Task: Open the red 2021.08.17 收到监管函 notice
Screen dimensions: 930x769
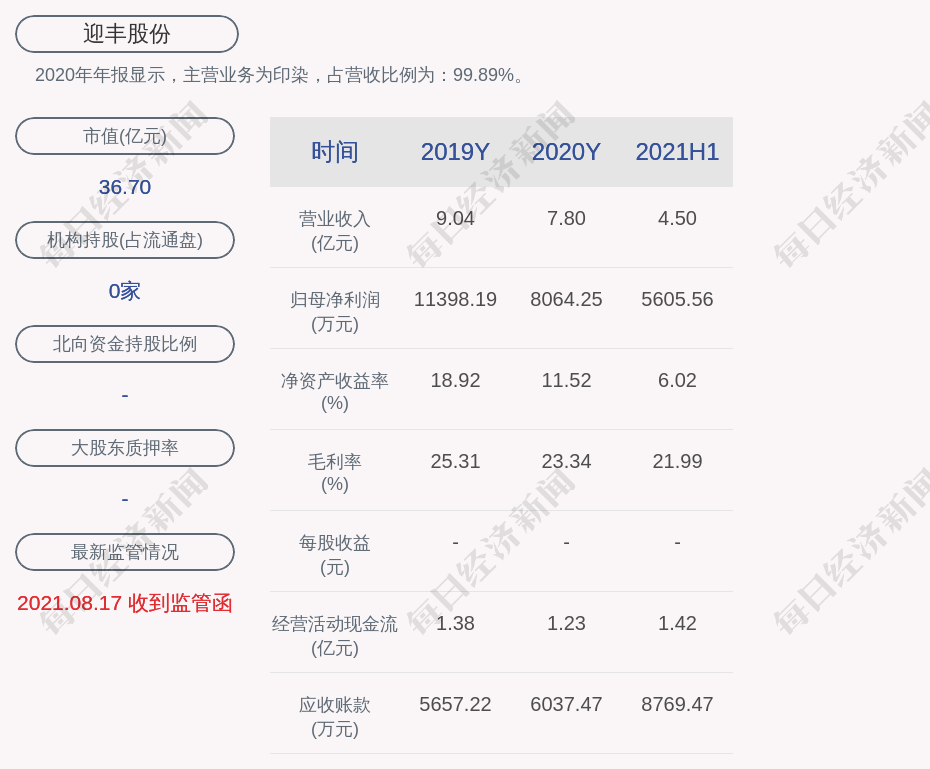Action: (125, 603)
